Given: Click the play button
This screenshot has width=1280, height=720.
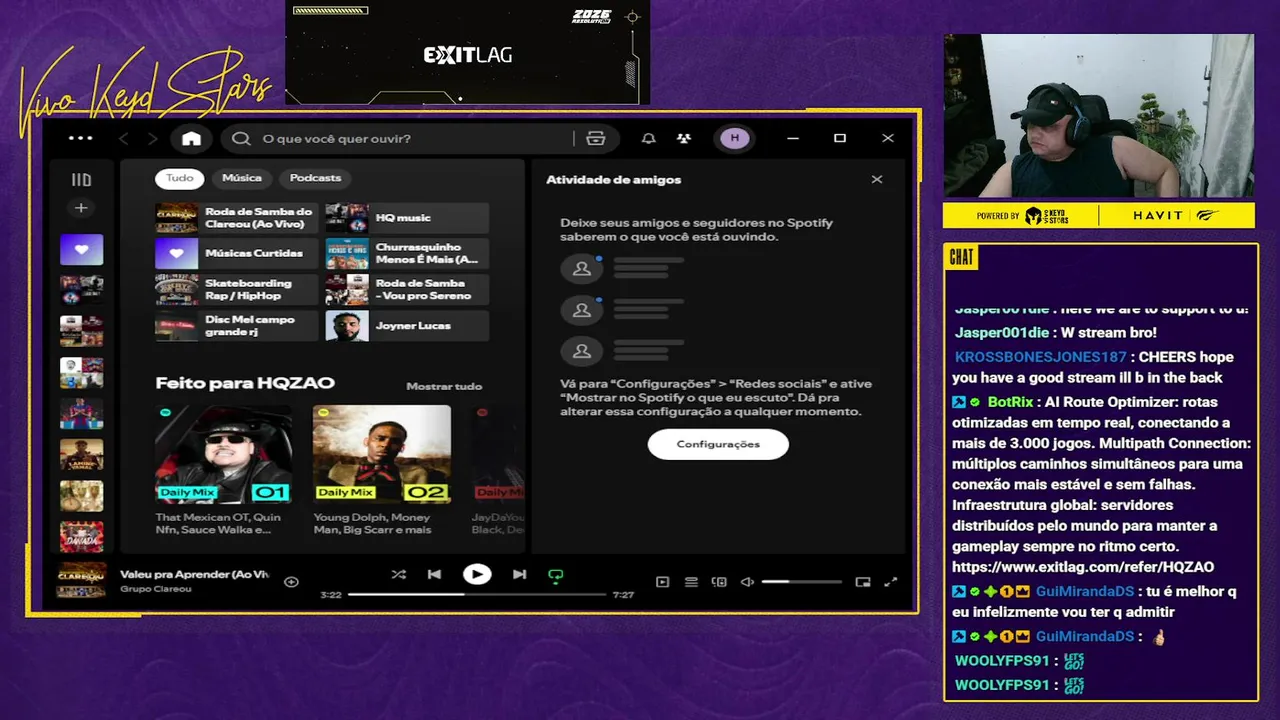Looking at the screenshot, I should (x=477, y=574).
